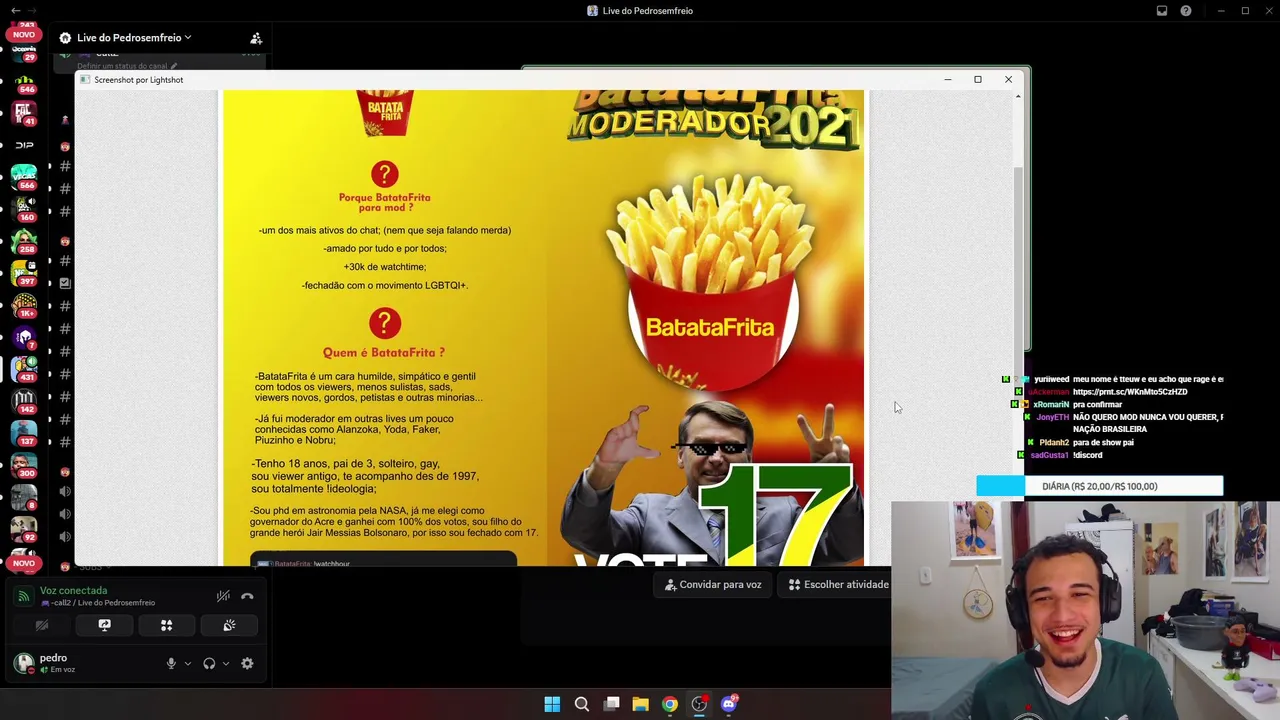Open the DIP server icon
Screen dimensions: 1280x720
tap(24, 145)
